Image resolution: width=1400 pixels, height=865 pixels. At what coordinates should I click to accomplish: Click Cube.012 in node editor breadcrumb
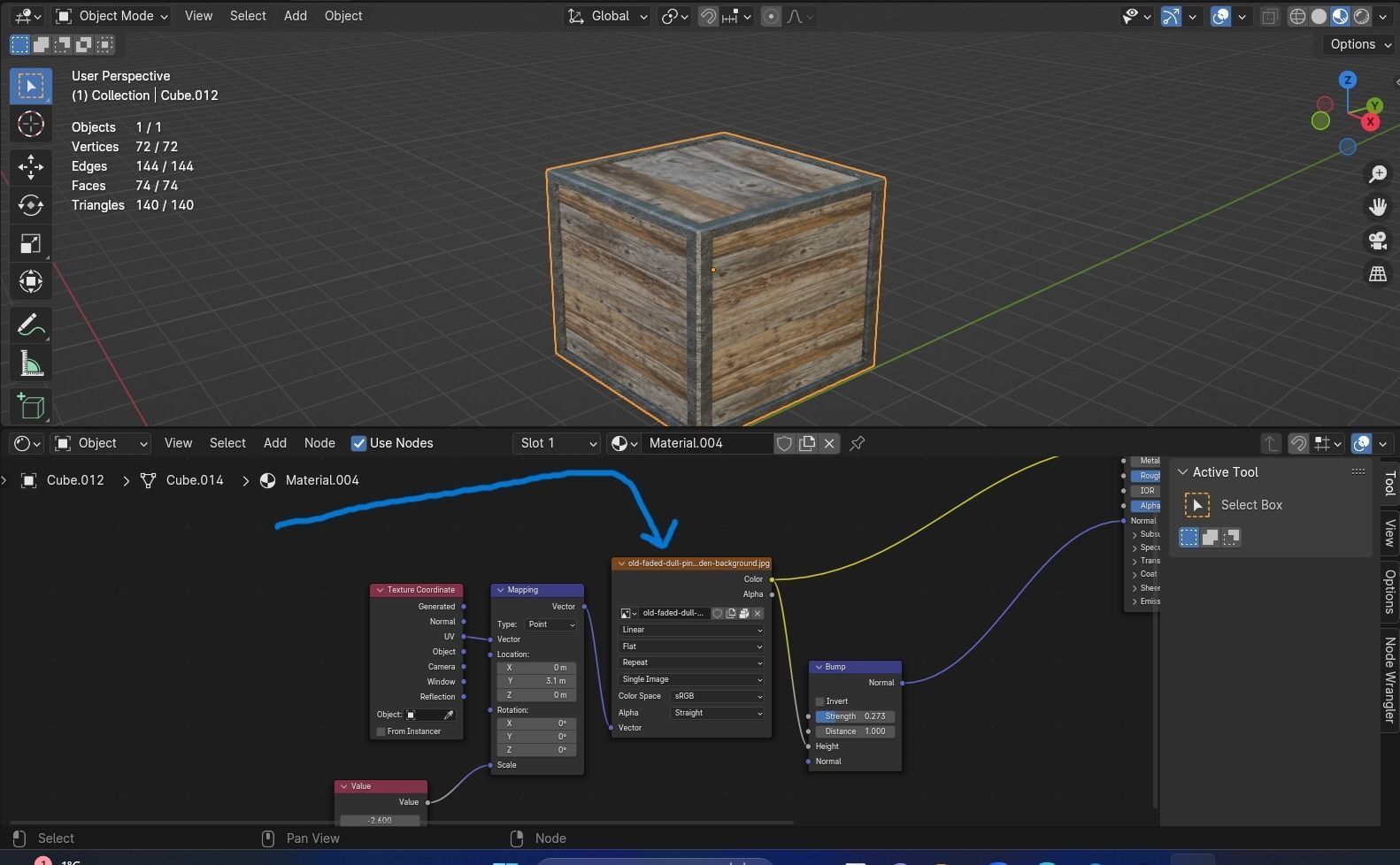tap(75, 480)
